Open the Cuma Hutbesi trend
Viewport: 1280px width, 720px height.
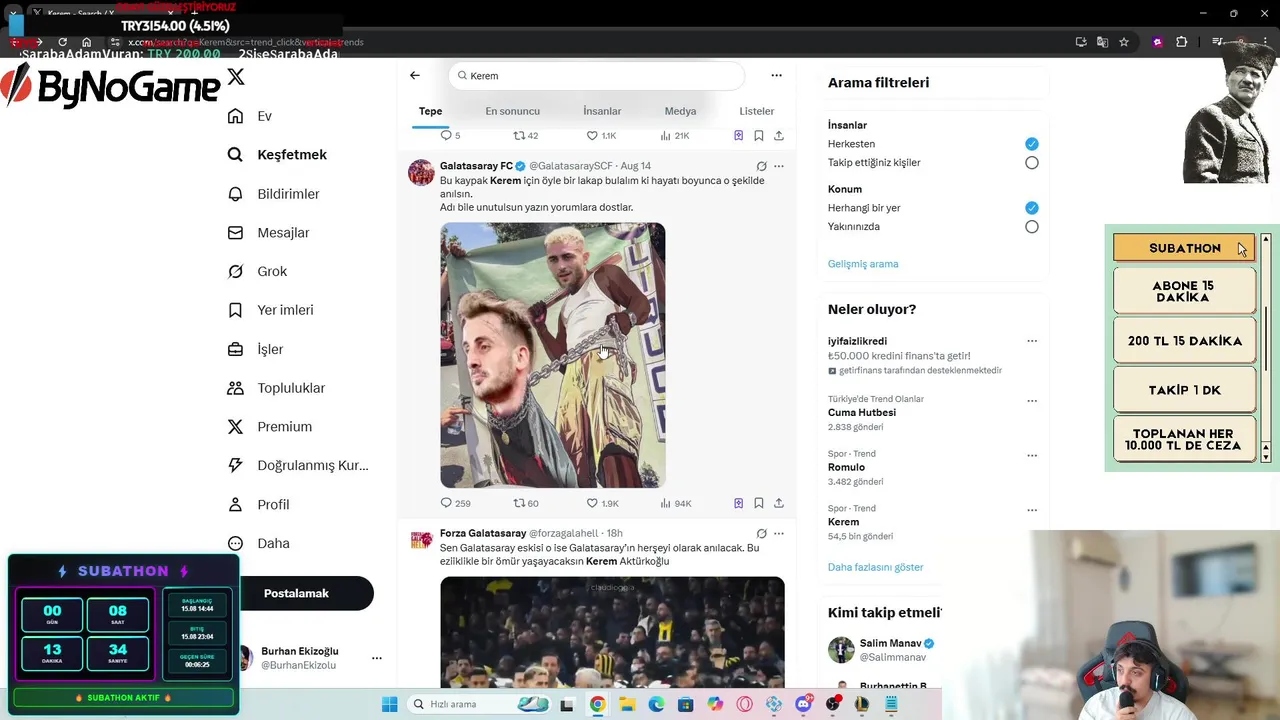pos(862,413)
